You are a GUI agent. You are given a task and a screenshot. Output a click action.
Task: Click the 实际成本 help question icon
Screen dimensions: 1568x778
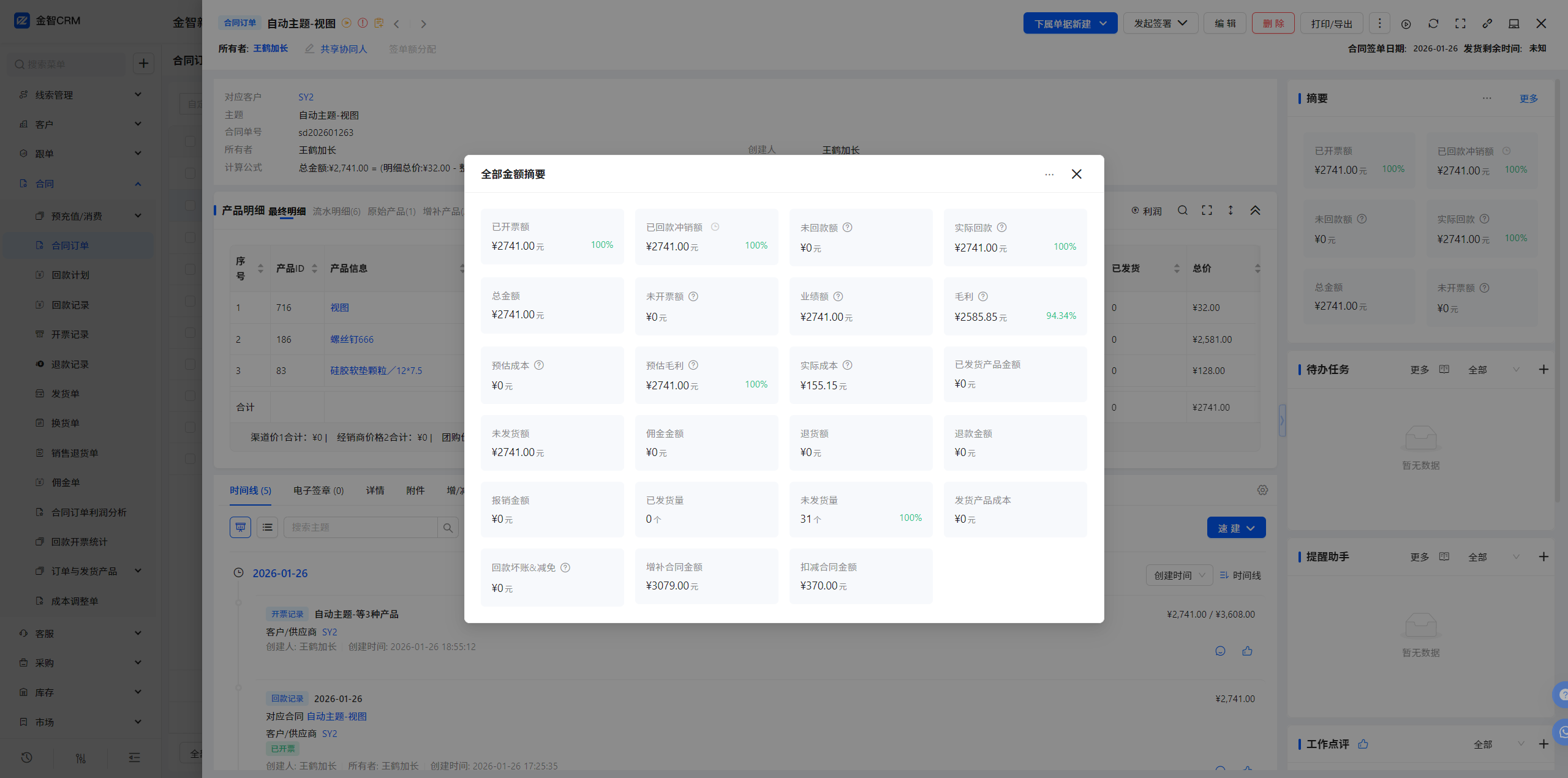pyautogui.click(x=847, y=365)
